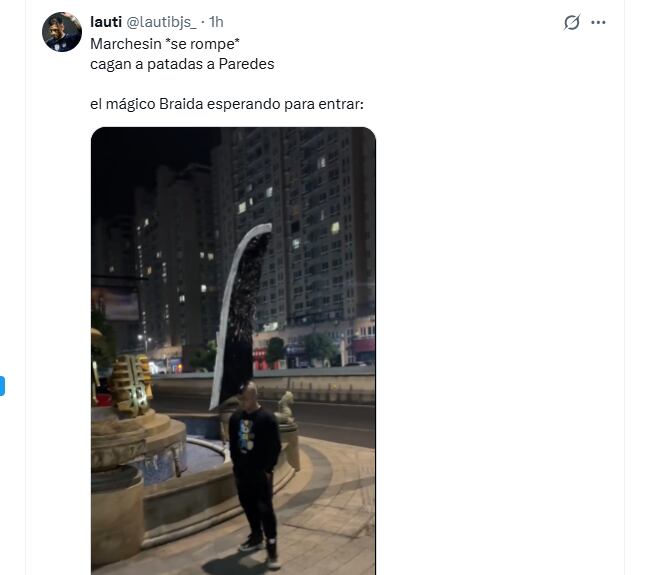This screenshot has height=575, width=646.
Task: Open the Grok explain-post icon
Action: pyautogui.click(x=572, y=22)
